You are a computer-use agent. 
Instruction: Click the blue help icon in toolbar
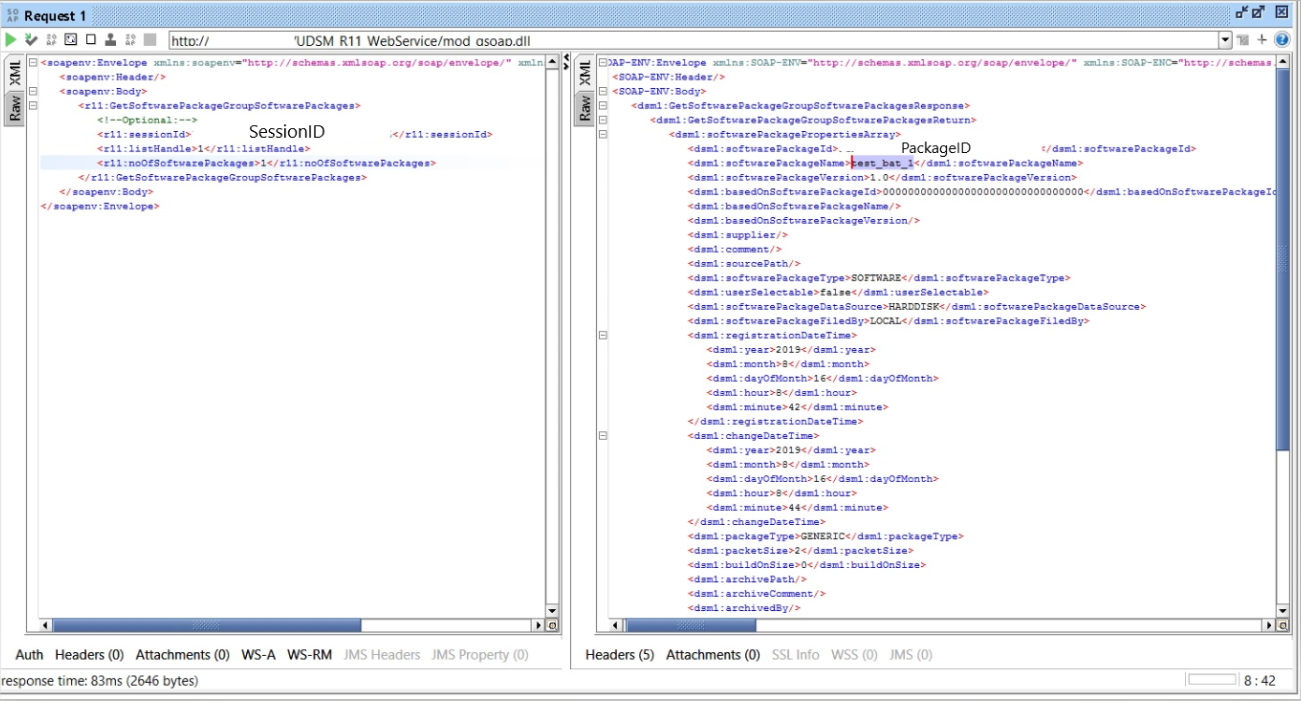click(x=1281, y=40)
